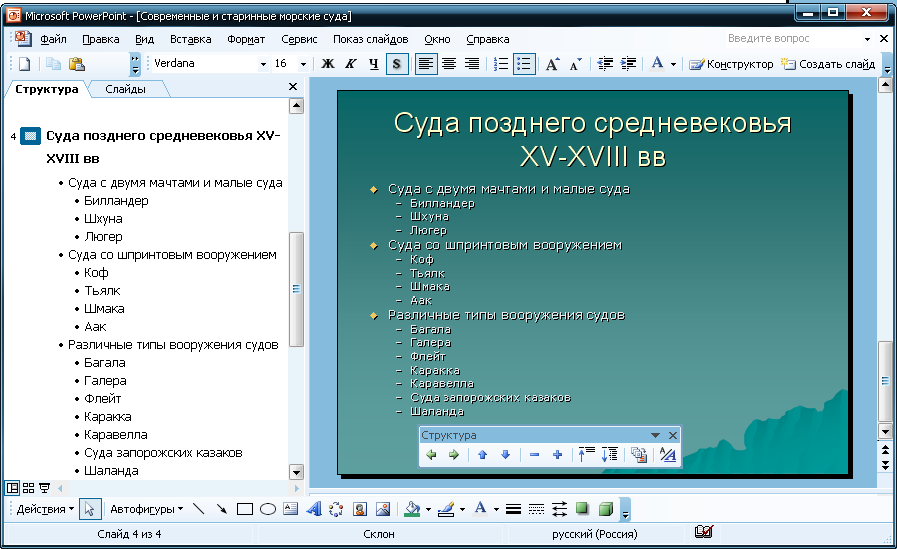897x549 pixels.
Task: Close the floating Структура toolbar
Action: 673,435
